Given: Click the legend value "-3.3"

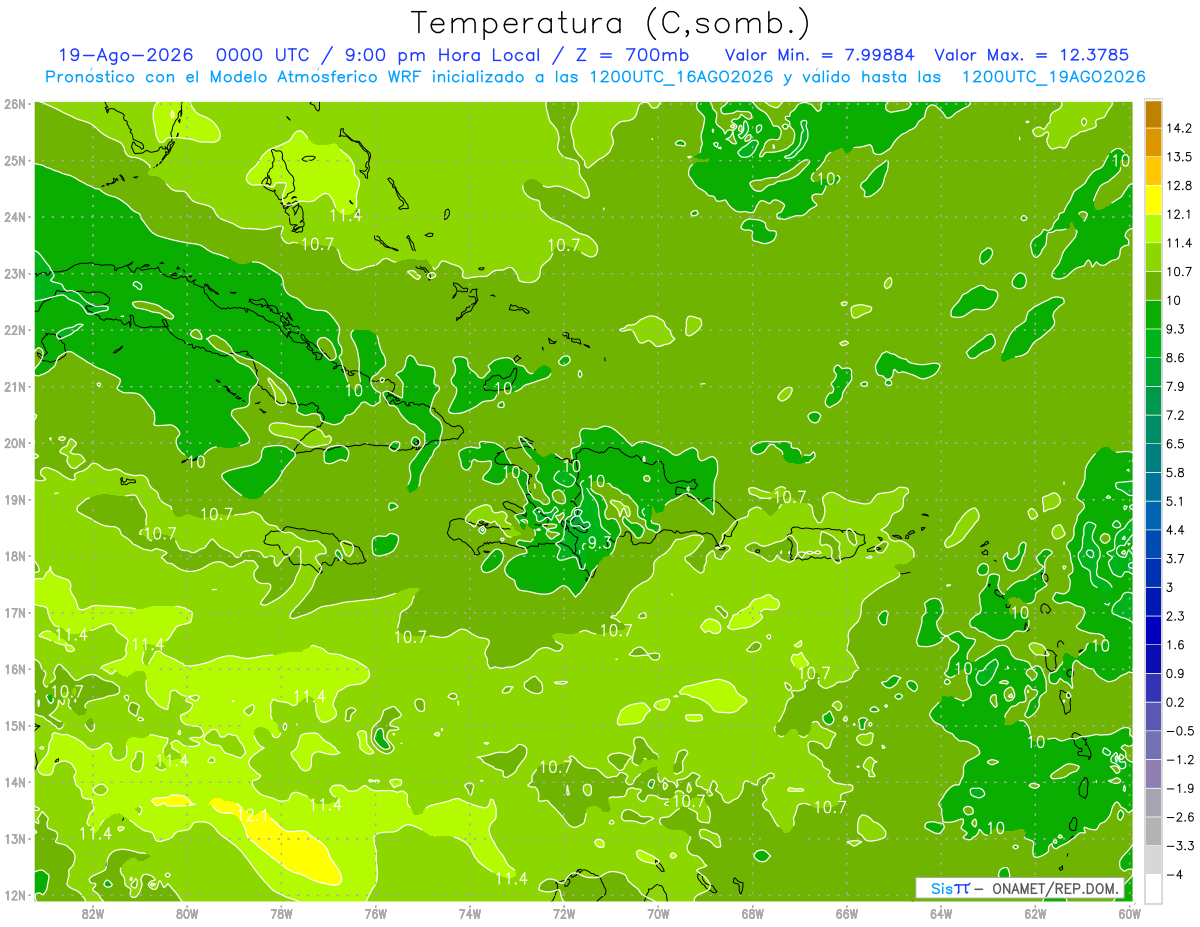Looking at the screenshot, I should (1179, 846).
